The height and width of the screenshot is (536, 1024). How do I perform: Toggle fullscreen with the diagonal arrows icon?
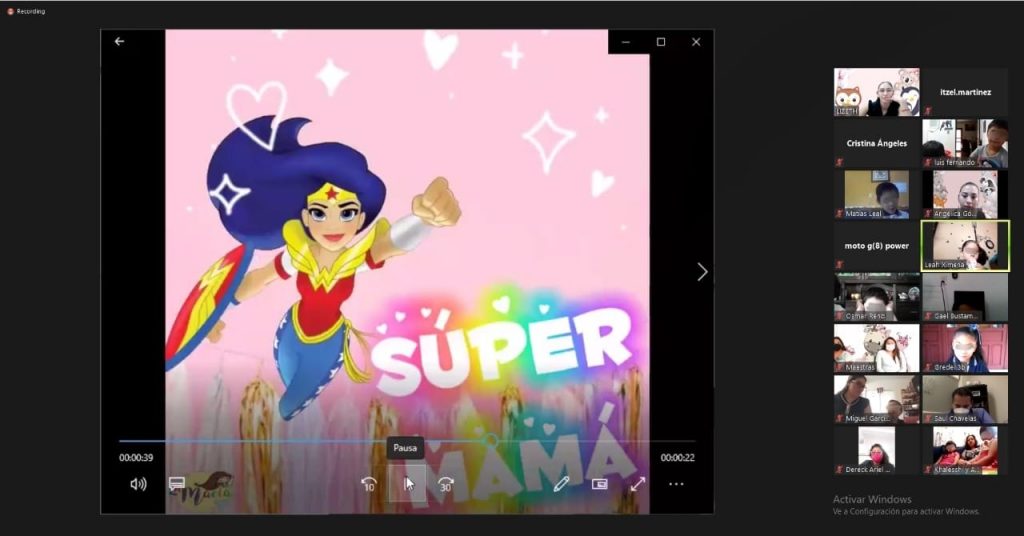click(638, 484)
